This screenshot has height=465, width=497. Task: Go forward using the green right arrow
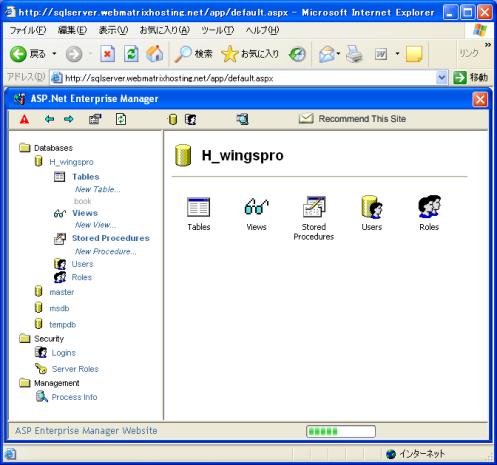click(x=69, y=119)
